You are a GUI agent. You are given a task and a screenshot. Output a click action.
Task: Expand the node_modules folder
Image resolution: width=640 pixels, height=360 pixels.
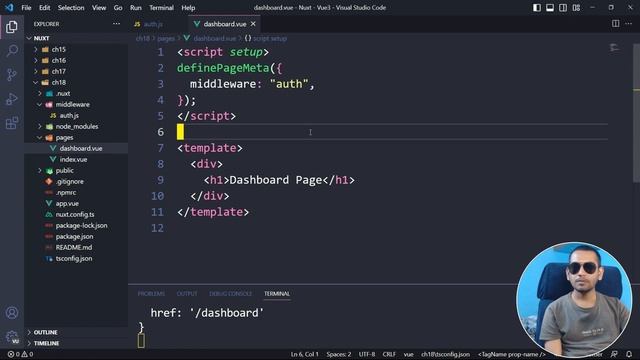pos(76,127)
